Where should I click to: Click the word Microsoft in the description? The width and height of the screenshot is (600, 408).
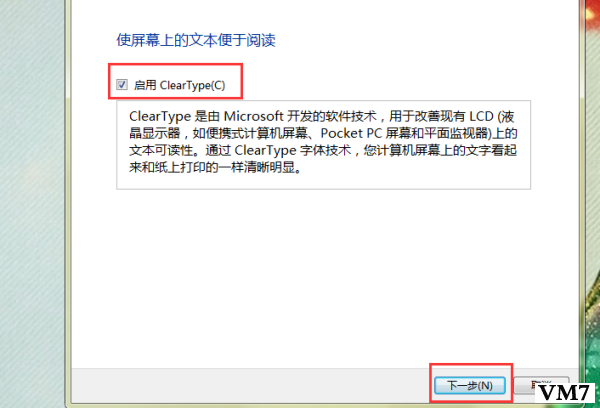point(253,116)
